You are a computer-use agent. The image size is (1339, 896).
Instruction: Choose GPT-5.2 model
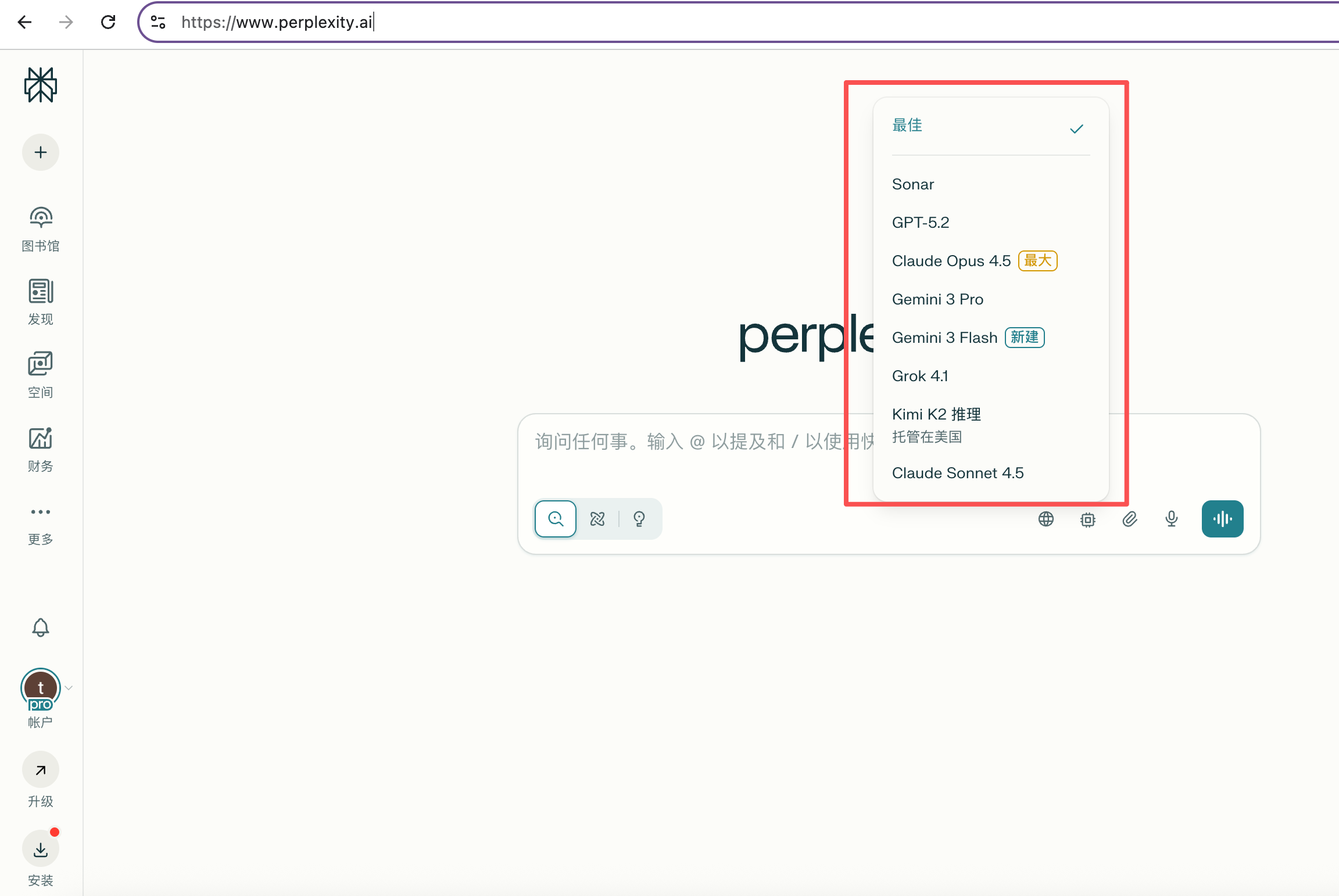coord(991,223)
